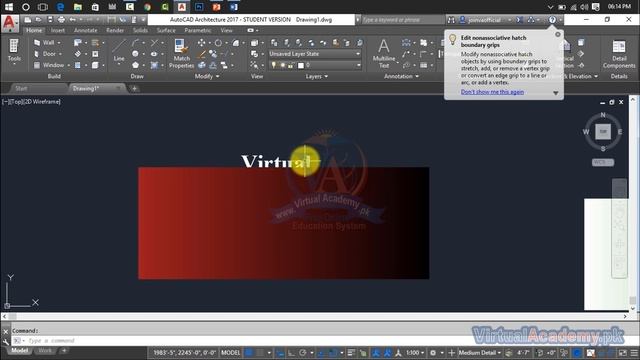Select the Circle draw tool
640x360 pixels.
tap(135, 54)
